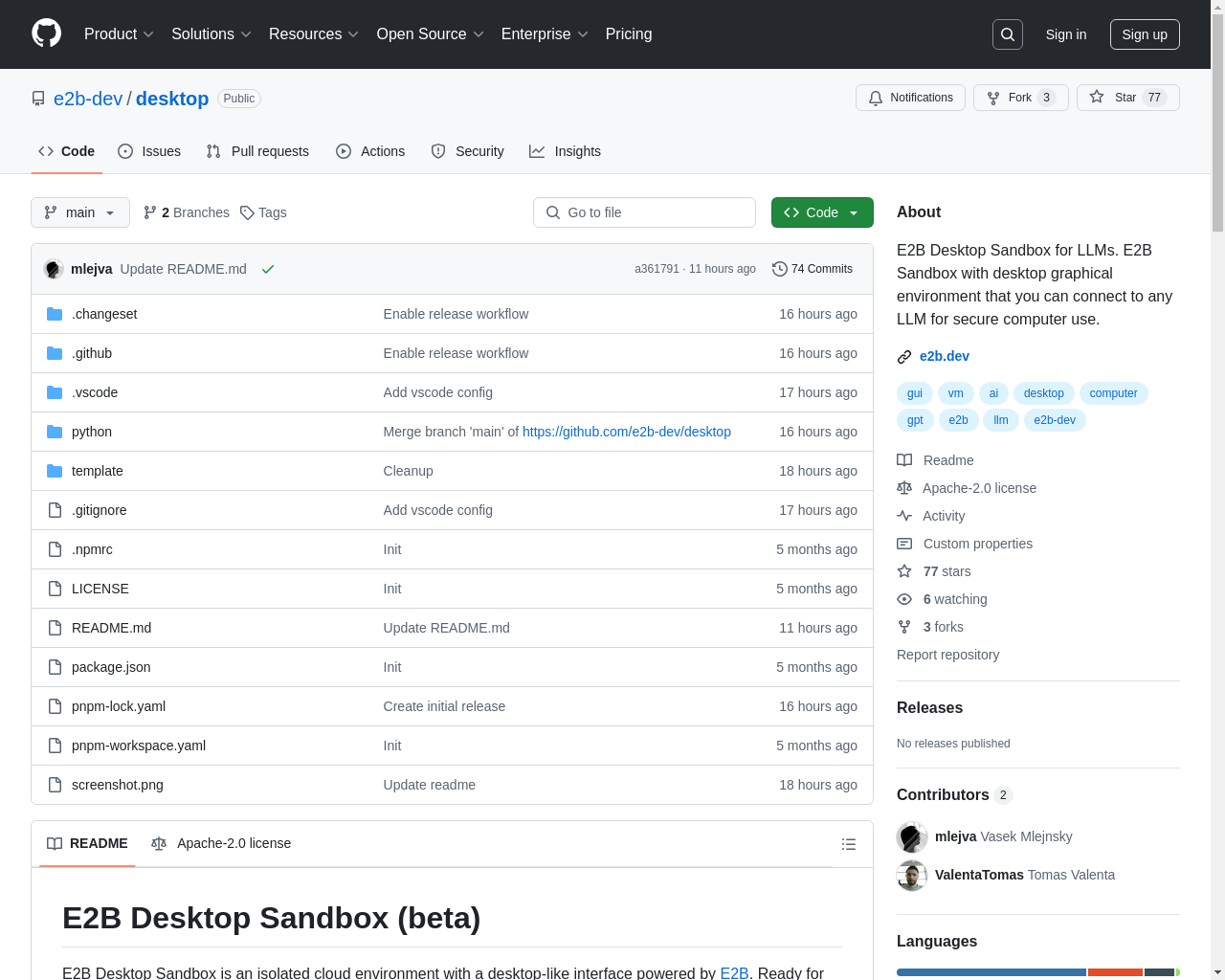Switch to the Security tab

(467, 151)
